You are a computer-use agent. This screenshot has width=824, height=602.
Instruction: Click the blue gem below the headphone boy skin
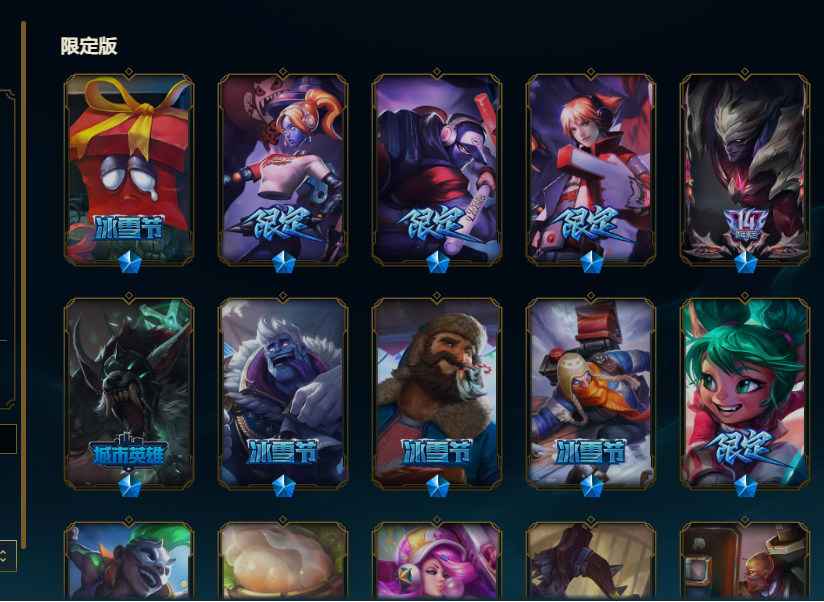[592, 262]
